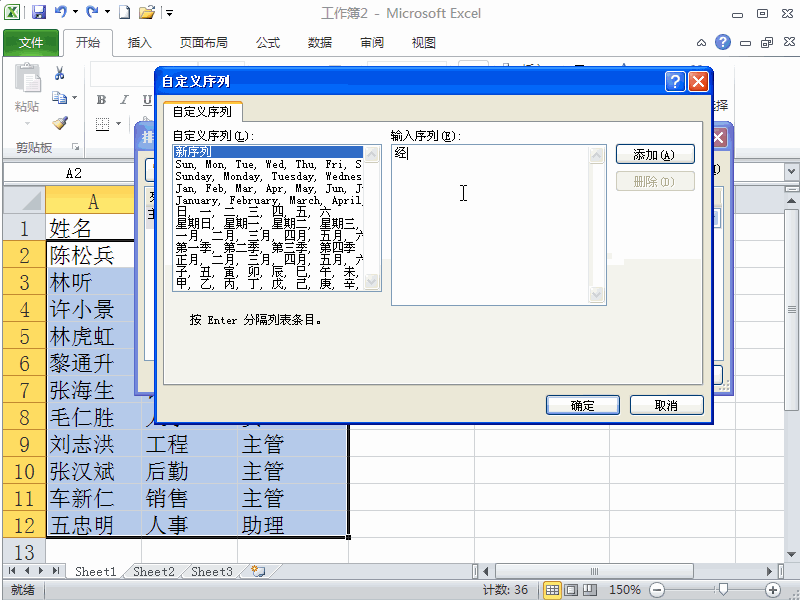Open the border style dropdown arrow

click(121, 124)
